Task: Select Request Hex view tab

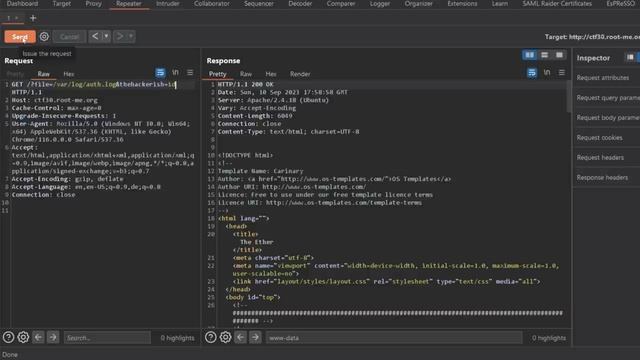Action: point(69,74)
